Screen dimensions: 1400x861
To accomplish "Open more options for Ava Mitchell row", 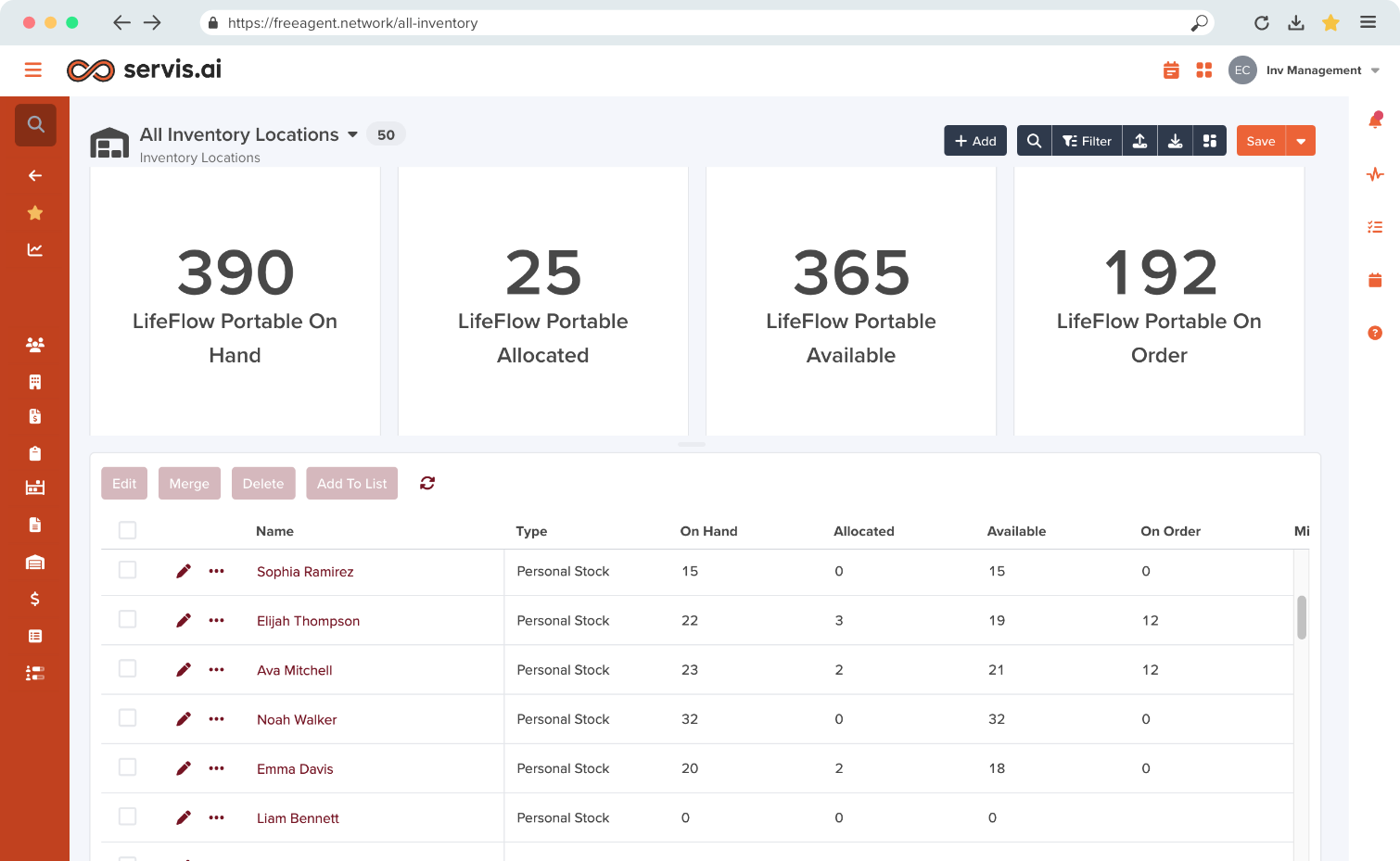I will pyautogui.click(x=217, y=669).
